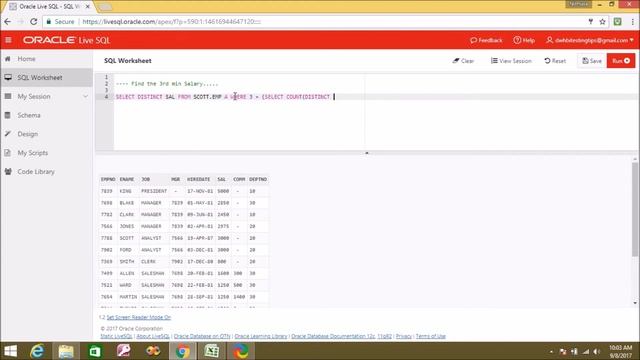Click the Oracle Live SQL logo
This screenshot has width=640, height=360.
(x=66, y=40)
